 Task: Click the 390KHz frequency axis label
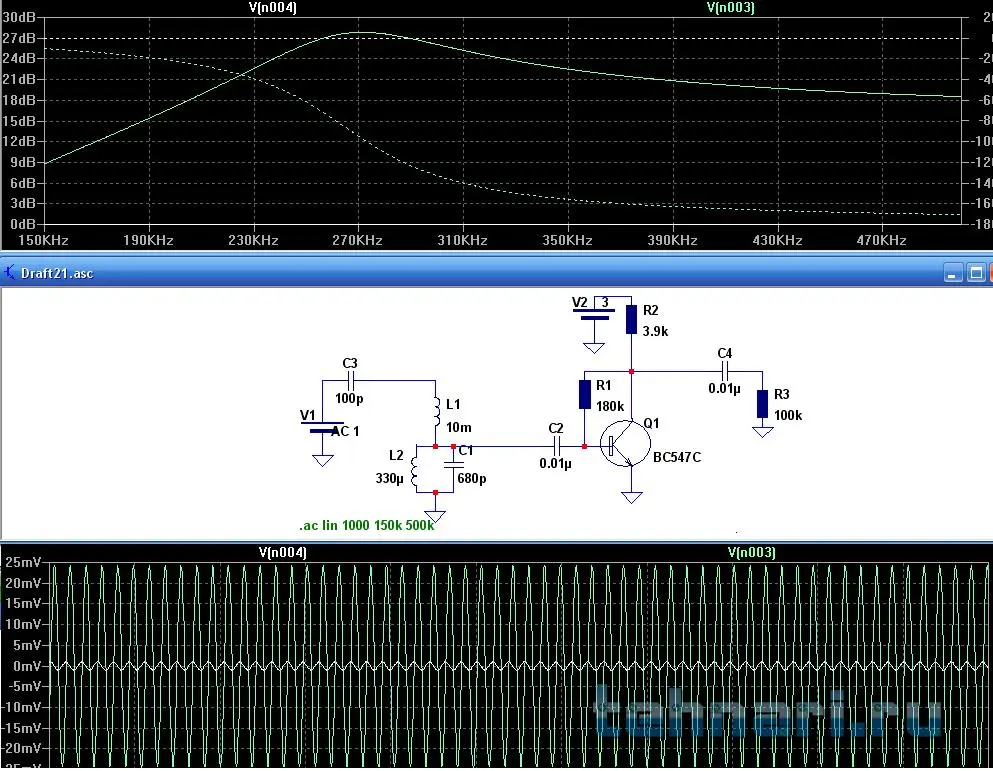[672, 241]
